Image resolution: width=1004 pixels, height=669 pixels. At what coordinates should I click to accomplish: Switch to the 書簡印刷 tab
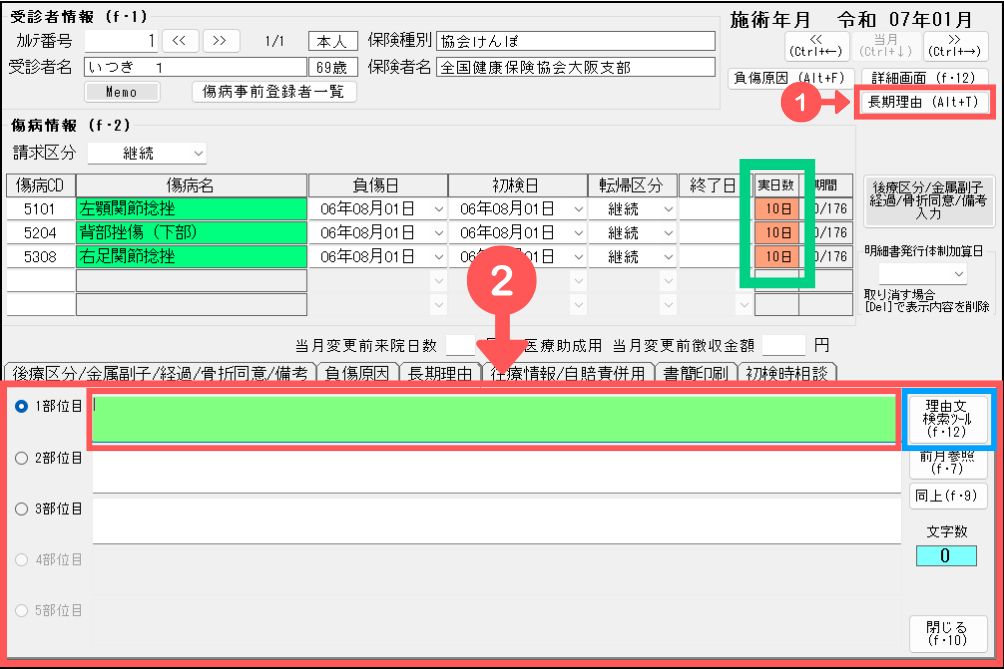click(696, 373)
